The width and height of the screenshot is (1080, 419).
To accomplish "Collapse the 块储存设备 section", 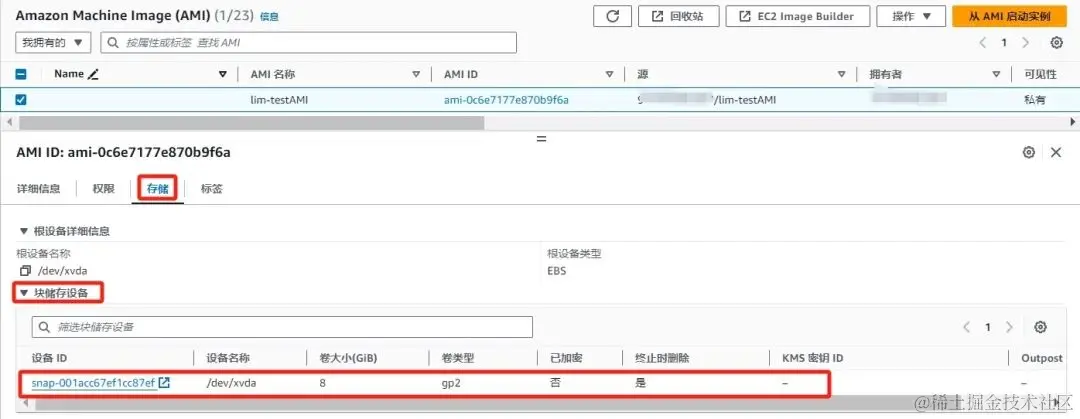I will [x=54, y=293].
